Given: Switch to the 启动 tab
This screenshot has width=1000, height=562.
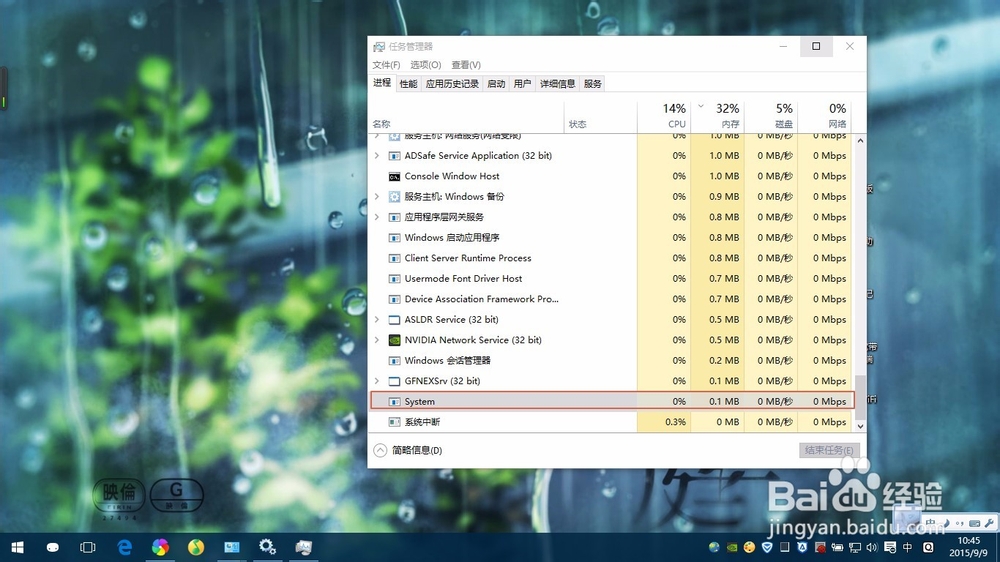Looking at the screenshot, I should (x=496, y=84).
